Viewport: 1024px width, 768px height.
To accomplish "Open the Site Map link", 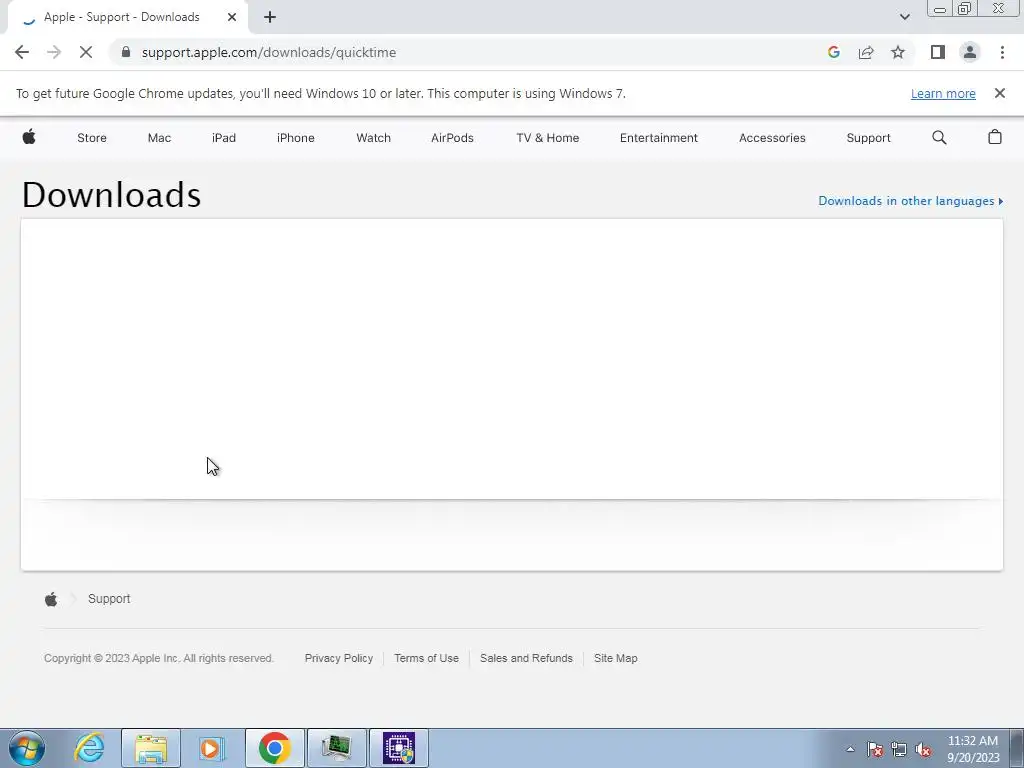I will (x=615, y=658).
